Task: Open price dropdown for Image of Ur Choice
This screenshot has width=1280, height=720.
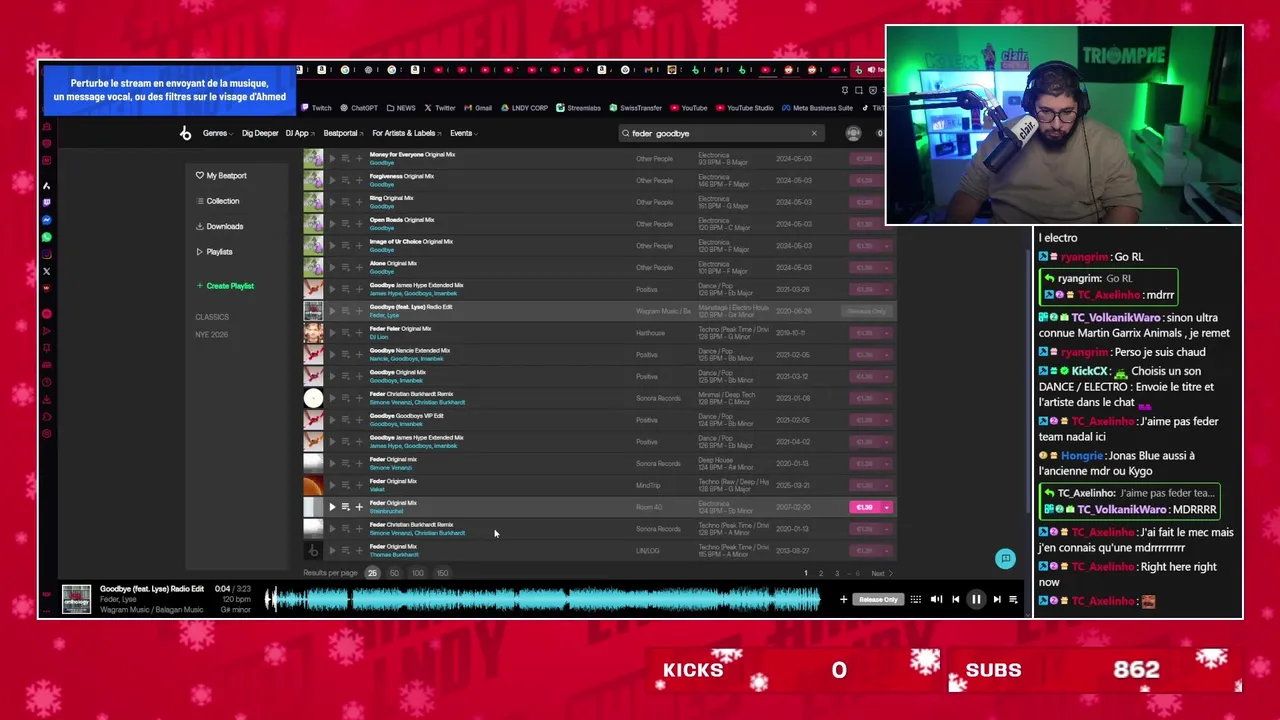Action: click(x=887, y=246)
